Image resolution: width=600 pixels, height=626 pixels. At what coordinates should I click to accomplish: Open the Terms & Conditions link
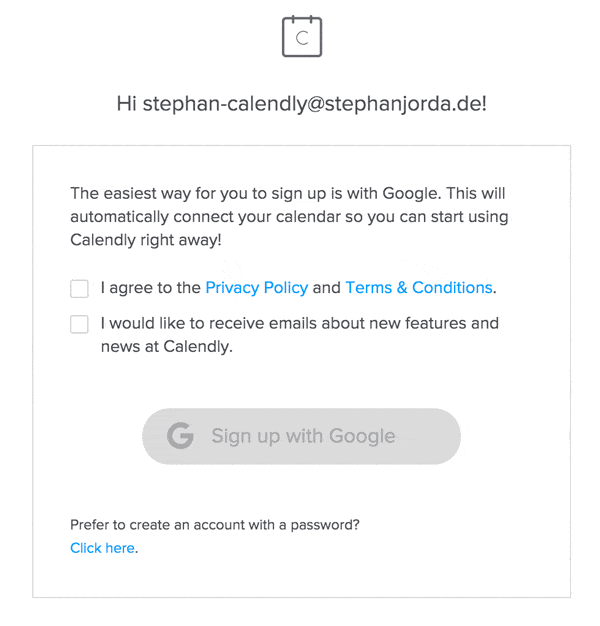419,287
